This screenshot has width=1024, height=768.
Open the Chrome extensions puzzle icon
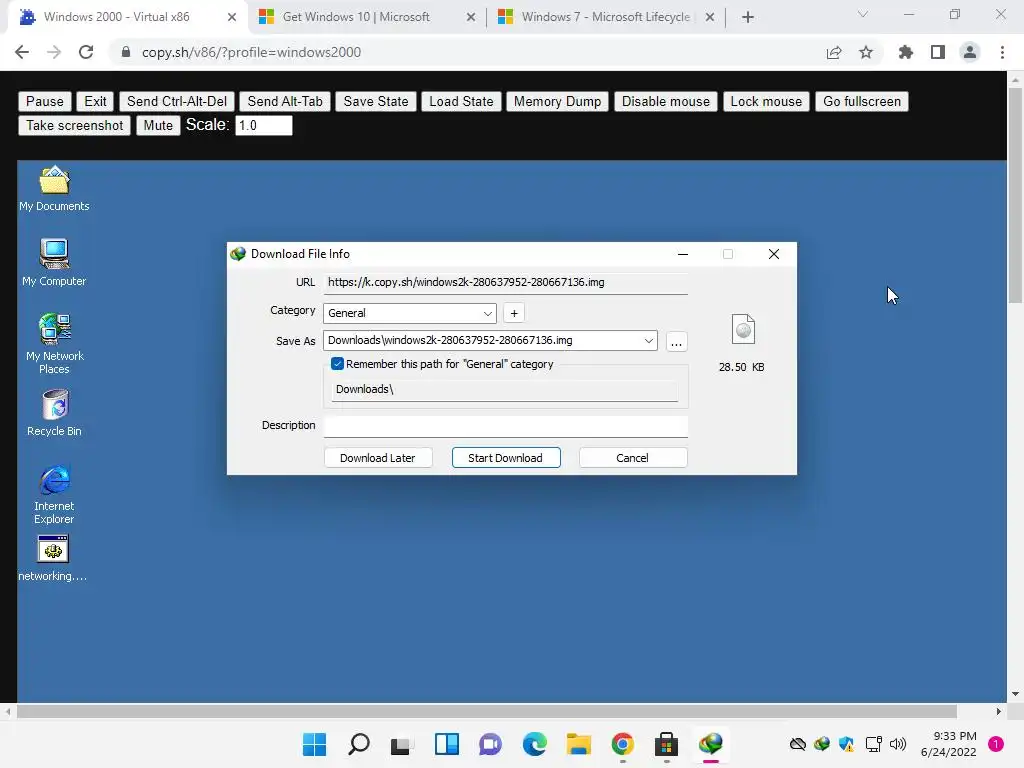tap(905, 52)
